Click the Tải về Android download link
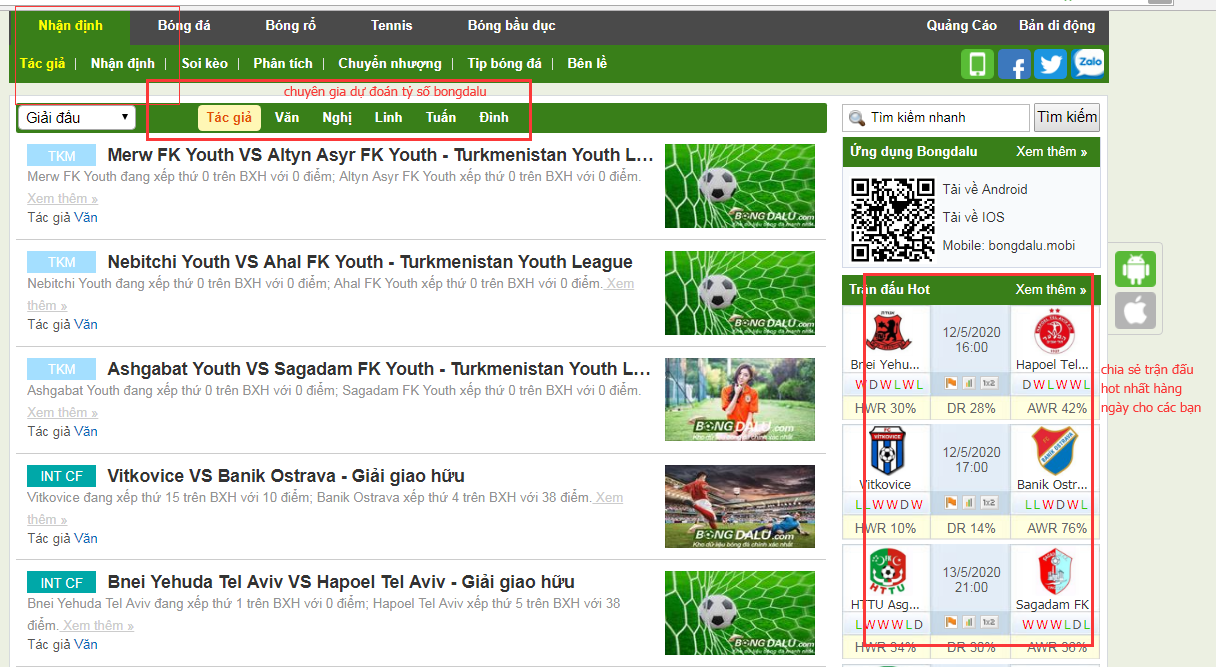 click(x=984, y=189)
